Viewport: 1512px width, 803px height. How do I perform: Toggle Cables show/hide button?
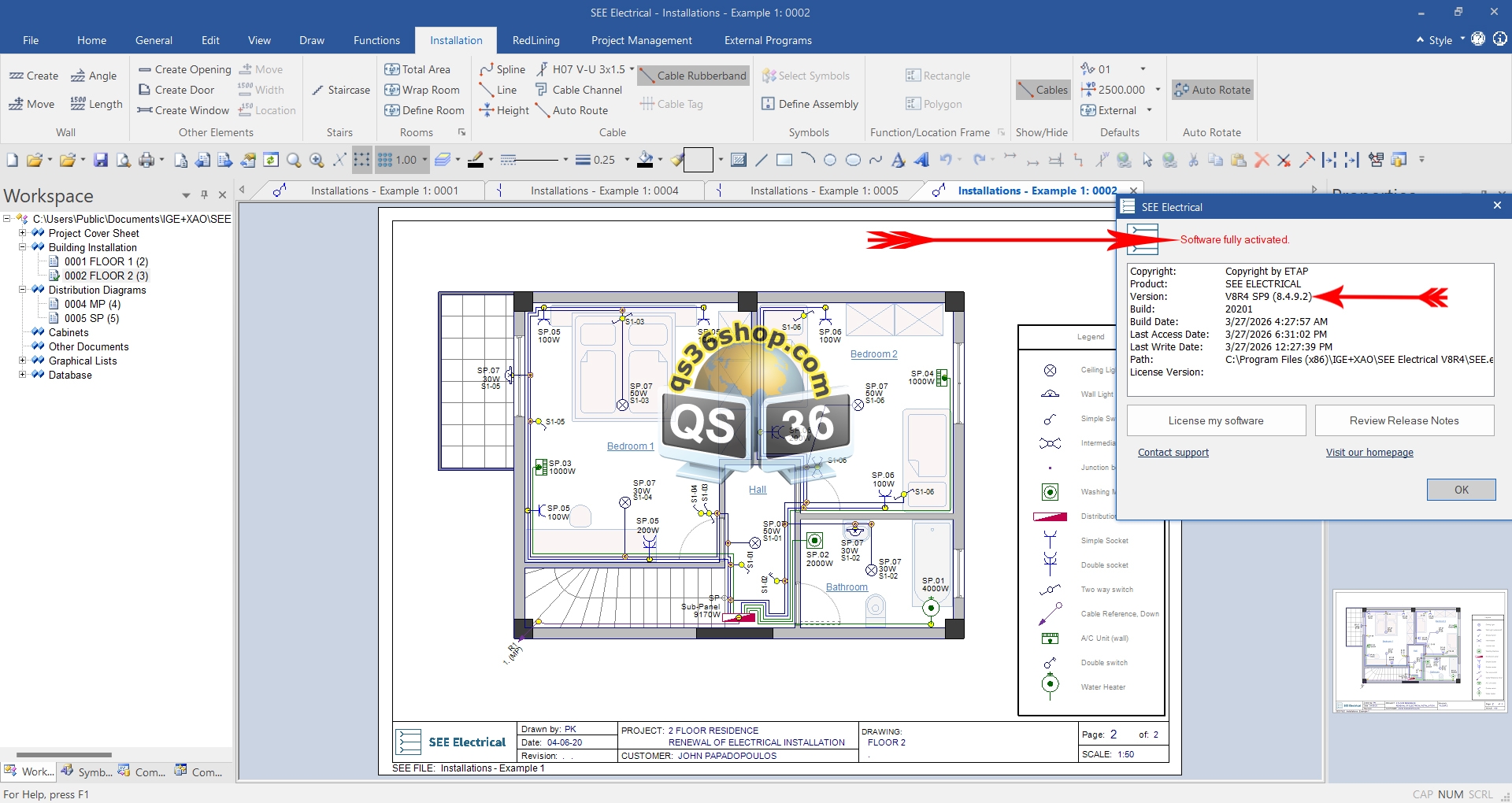click(x=1042, y=91)
